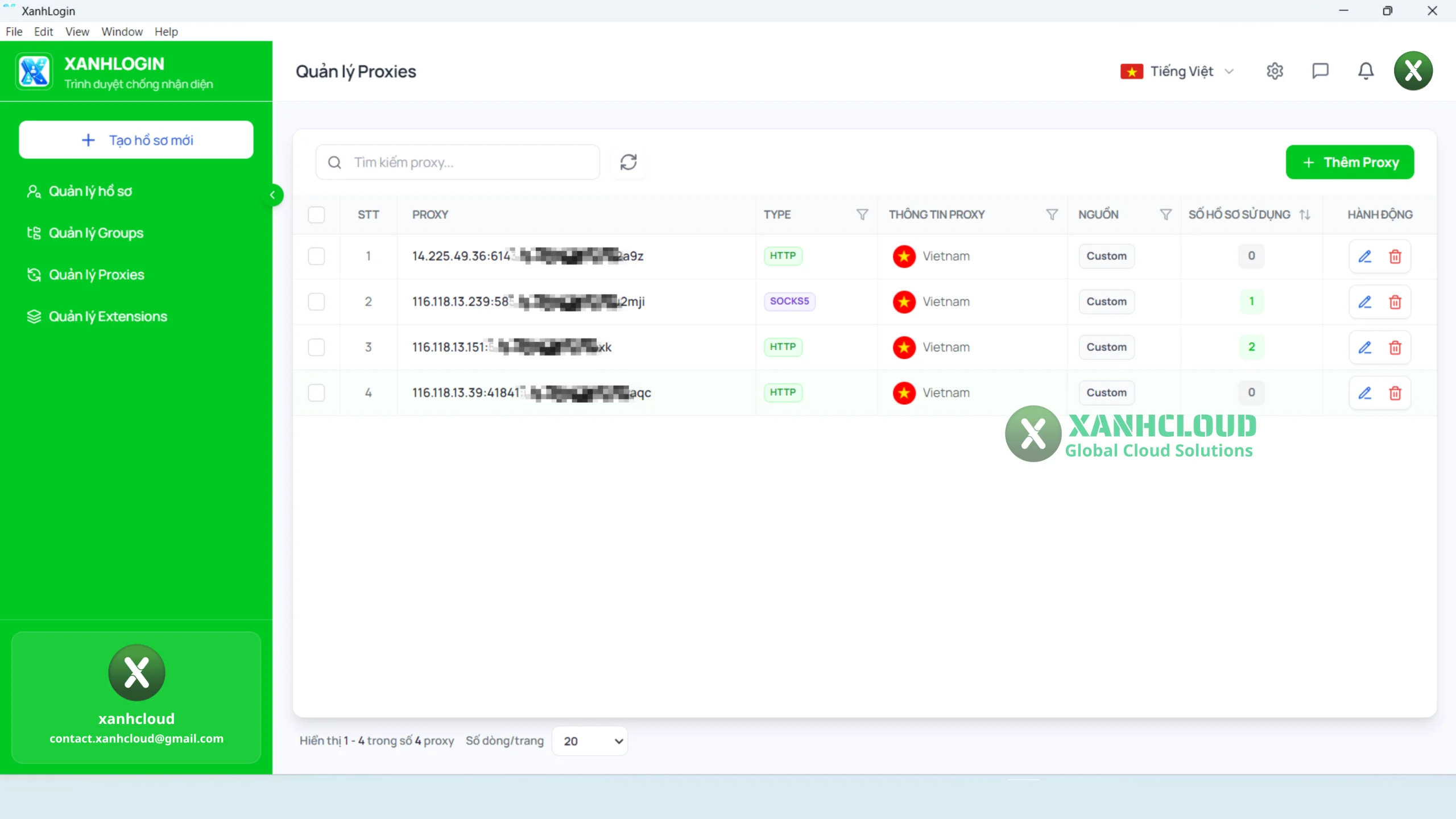This screenshot has height=819, width=1456.
Task: Click the PROXY column header
Action: [430, 214]
